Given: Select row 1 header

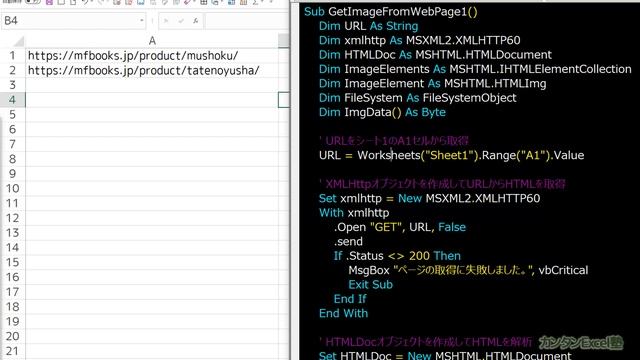Looking at the screenshot, I should click(13, 56).
